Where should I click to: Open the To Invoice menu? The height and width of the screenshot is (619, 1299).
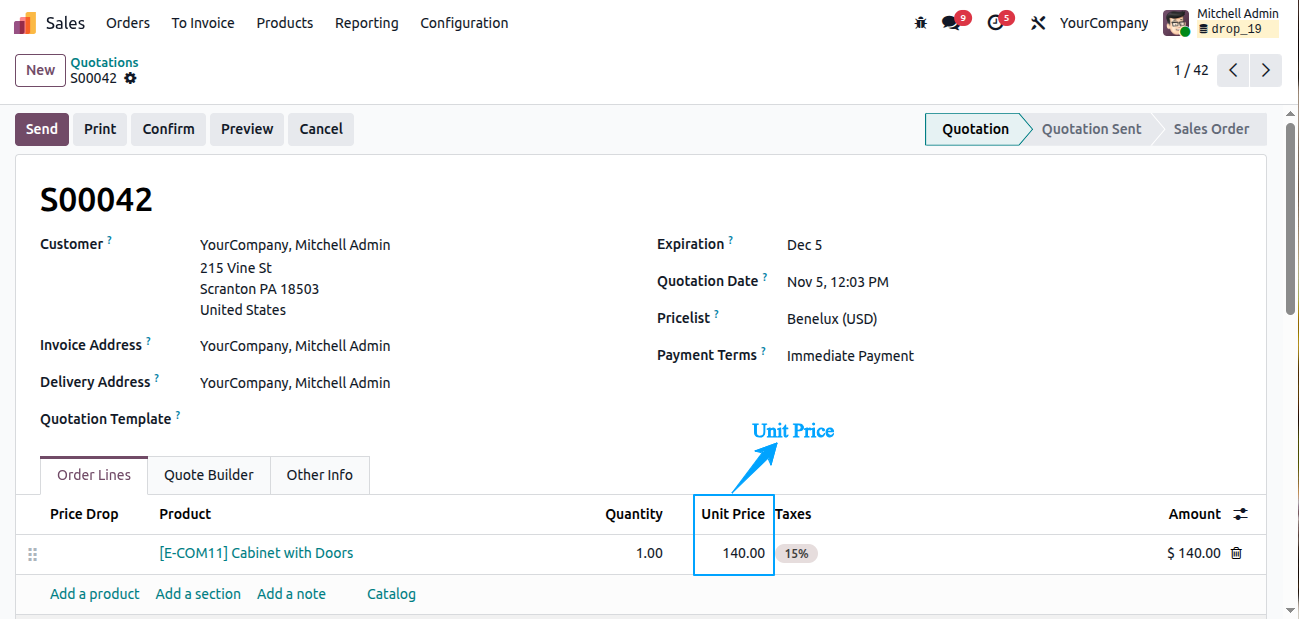203,22
